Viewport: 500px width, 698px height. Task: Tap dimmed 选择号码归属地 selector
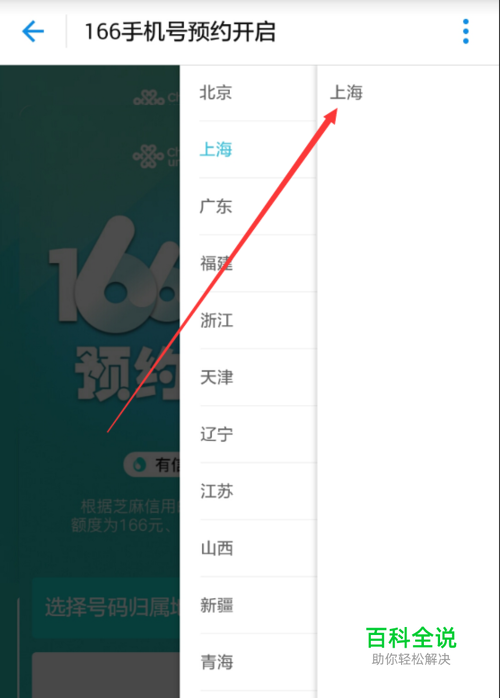tap(106, 608)
